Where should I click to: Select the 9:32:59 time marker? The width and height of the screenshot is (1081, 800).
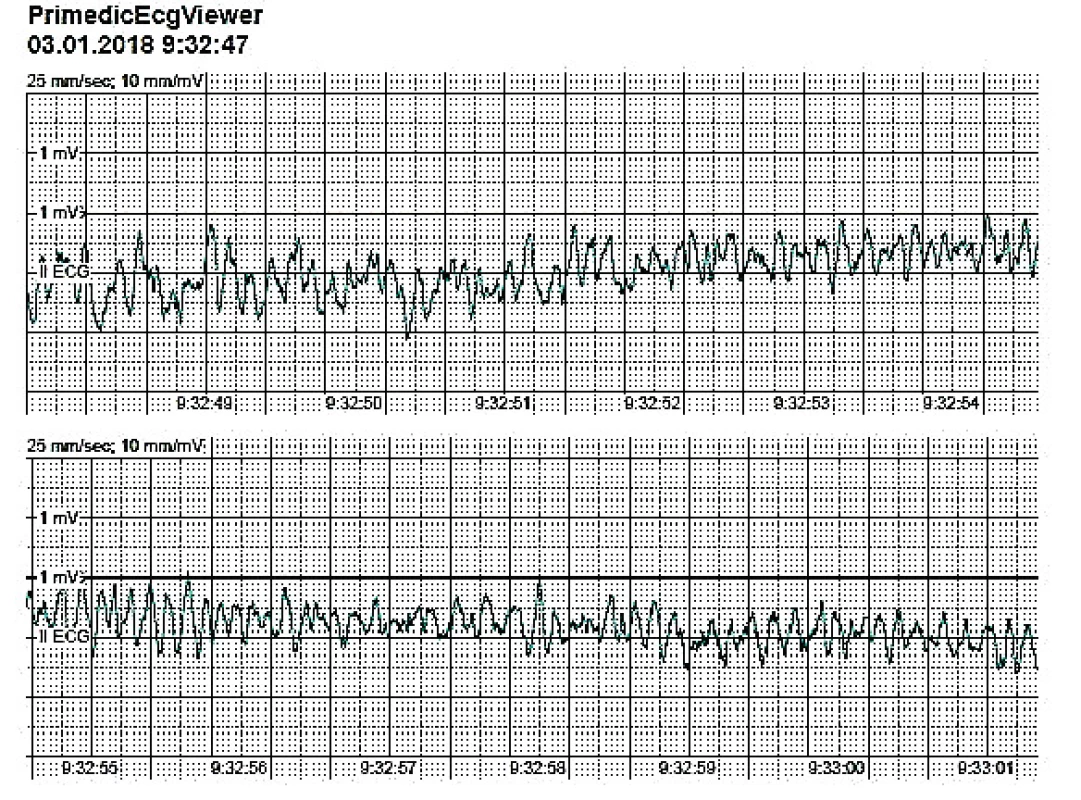(687, 767)
